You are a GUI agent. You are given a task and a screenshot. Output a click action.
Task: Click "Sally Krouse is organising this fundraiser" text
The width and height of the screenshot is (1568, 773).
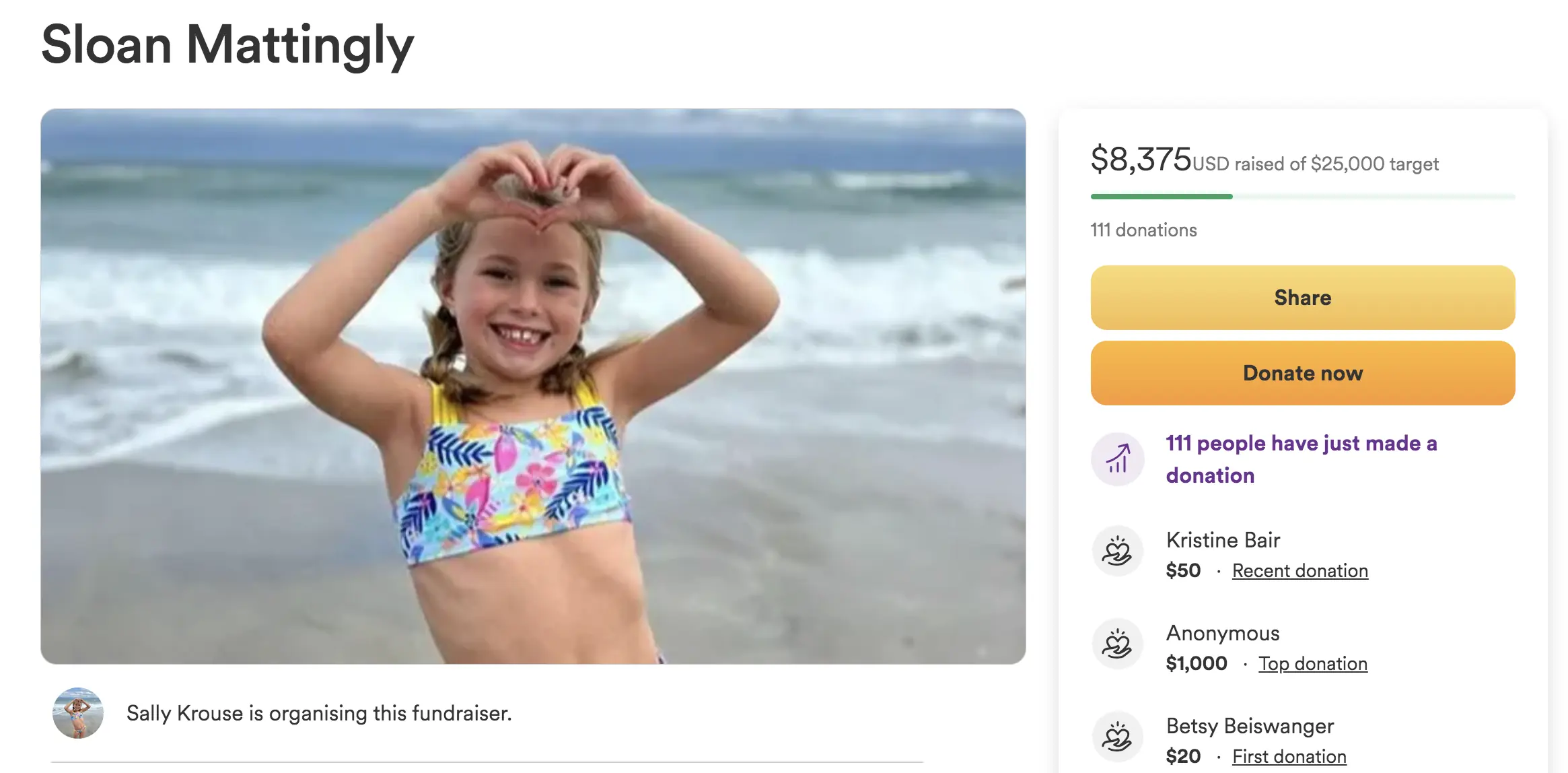point(319,713)
